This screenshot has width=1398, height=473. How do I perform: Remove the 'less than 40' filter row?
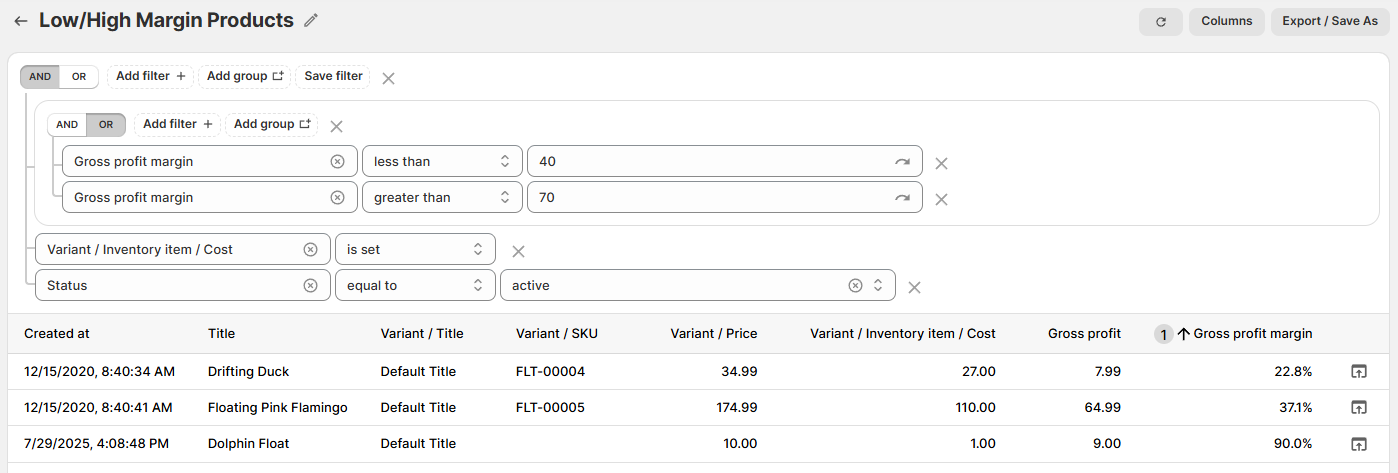[x=941, y=163]
